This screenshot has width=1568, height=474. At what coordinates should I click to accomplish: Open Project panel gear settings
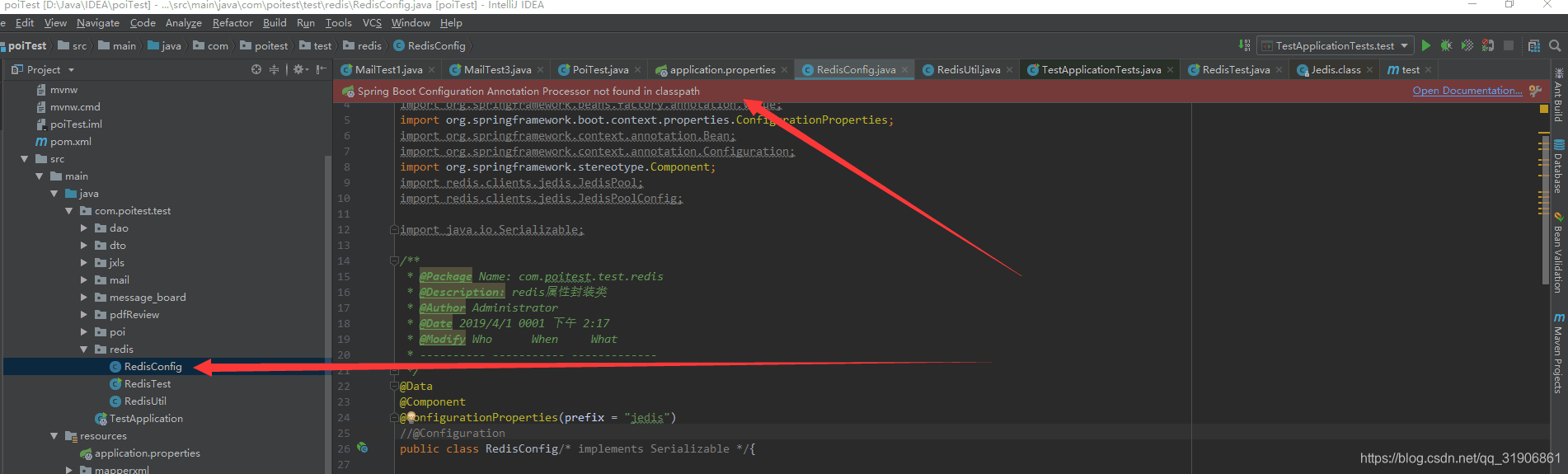tap(301, 69)
